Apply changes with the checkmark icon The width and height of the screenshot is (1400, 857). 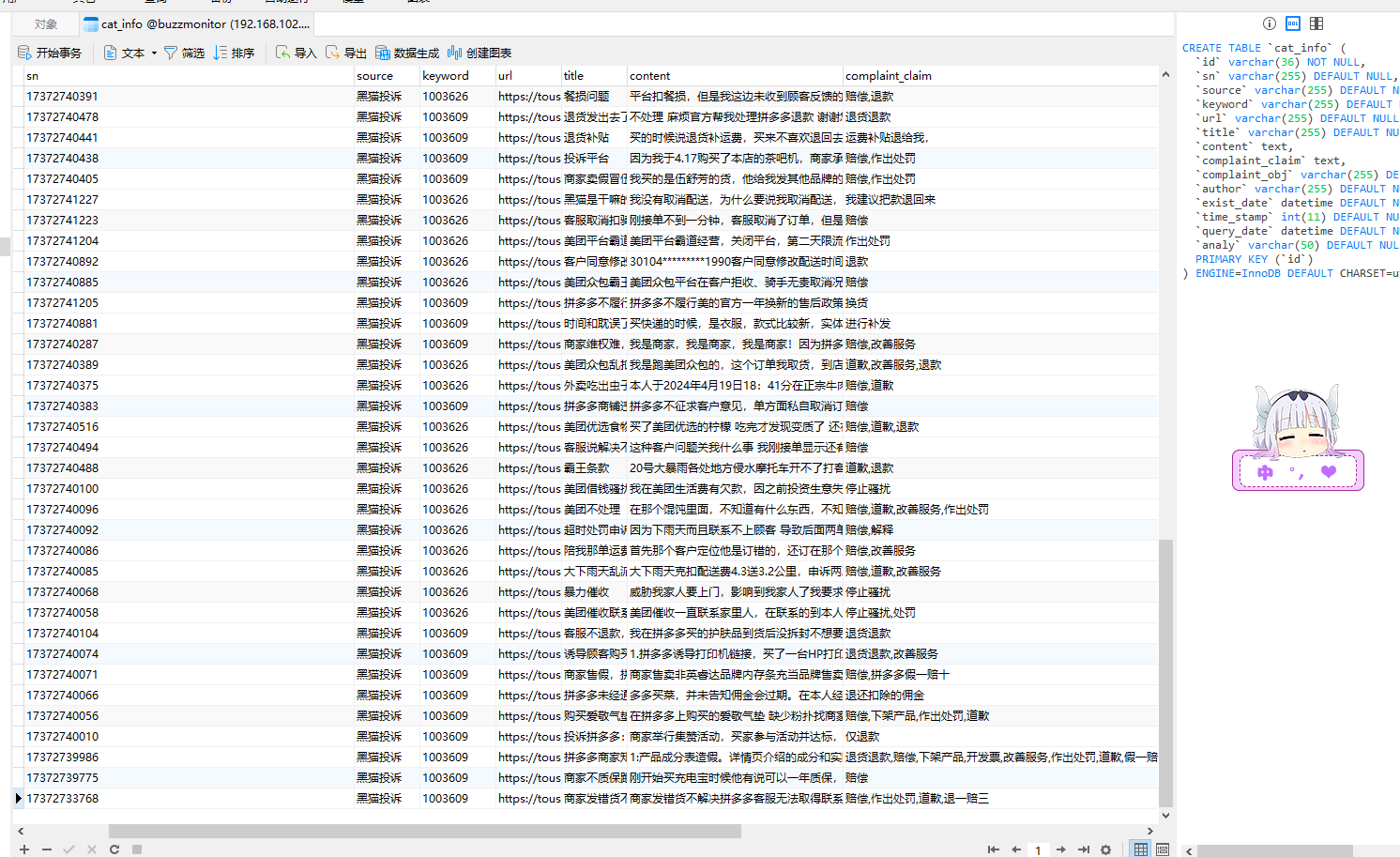tap(68, 849)
